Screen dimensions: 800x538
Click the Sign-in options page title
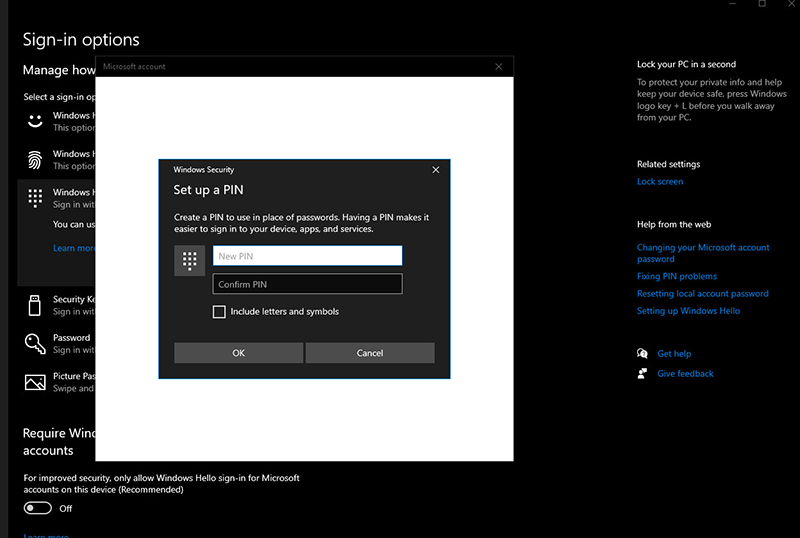click(81, 40)
